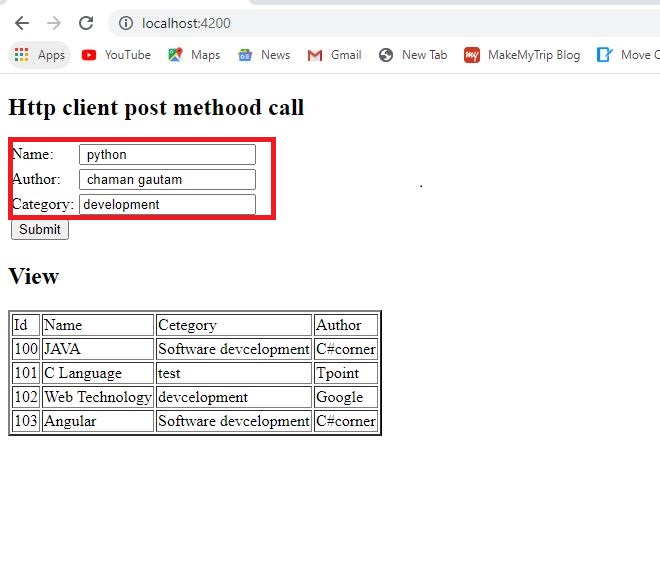Open the Gmail bookmark icon
This screenshot has height=569, width=660.
point(315,55)
